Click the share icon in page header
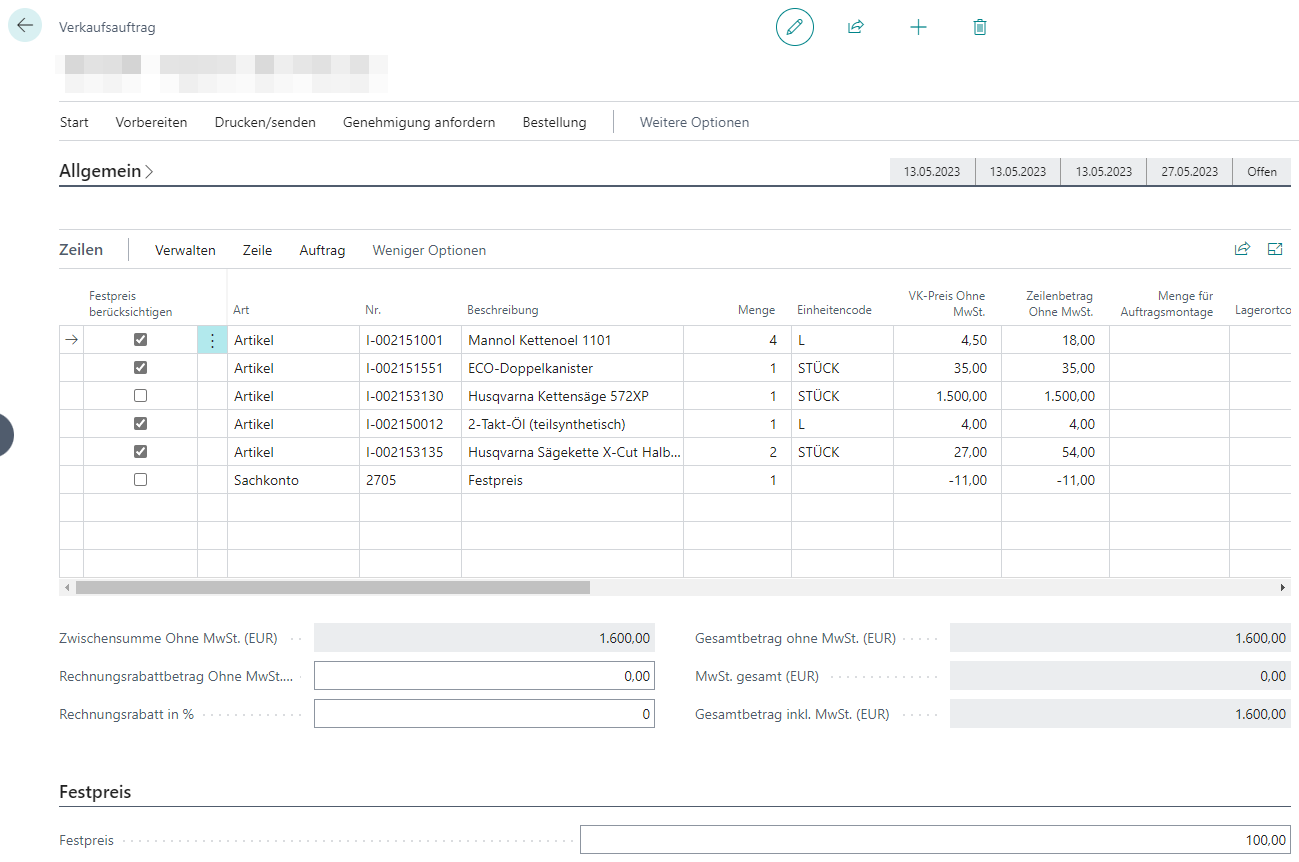 point(855,27)
